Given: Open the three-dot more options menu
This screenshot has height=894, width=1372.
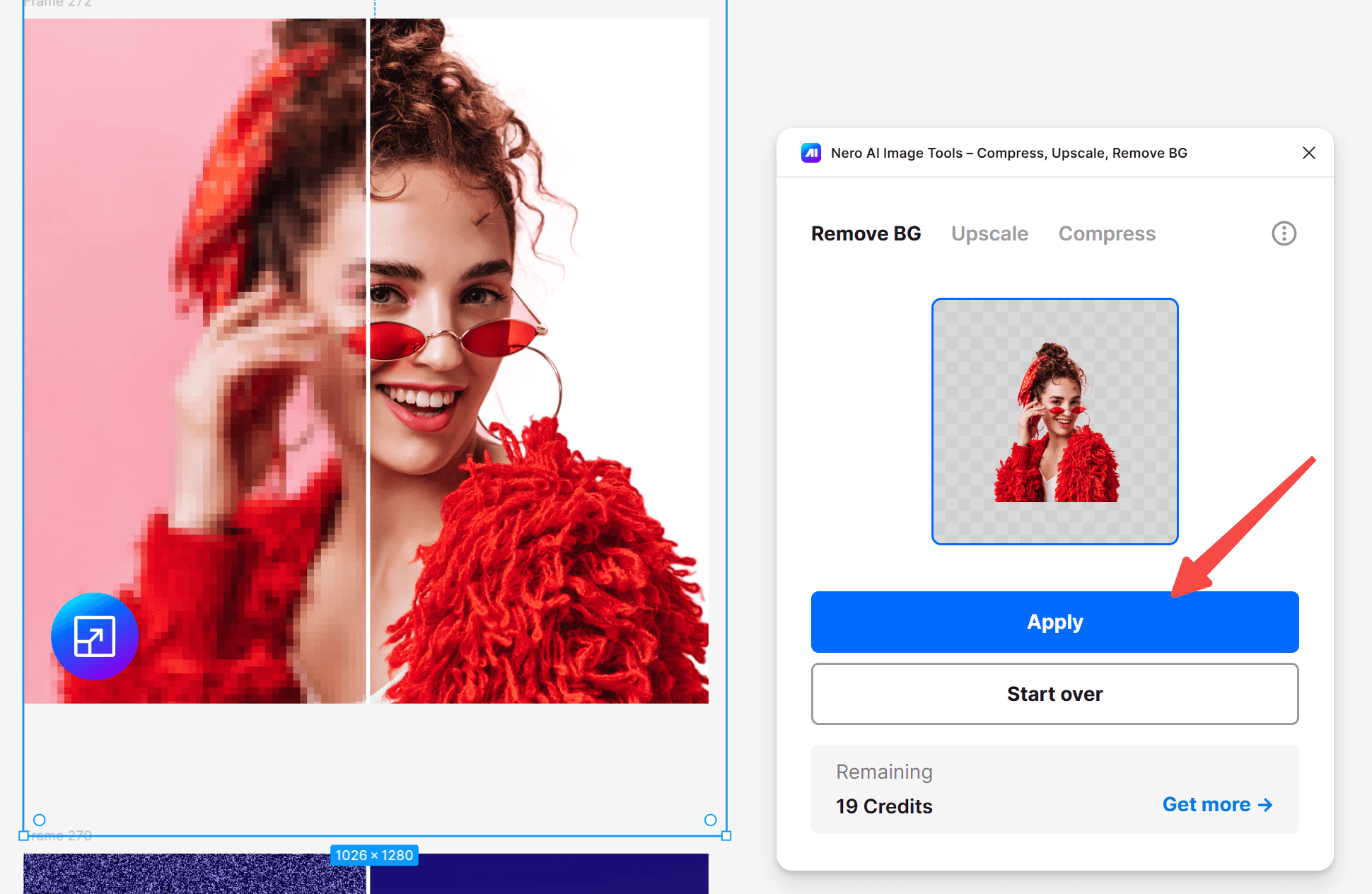Looking at the screenshot, I should (1284, 233).
